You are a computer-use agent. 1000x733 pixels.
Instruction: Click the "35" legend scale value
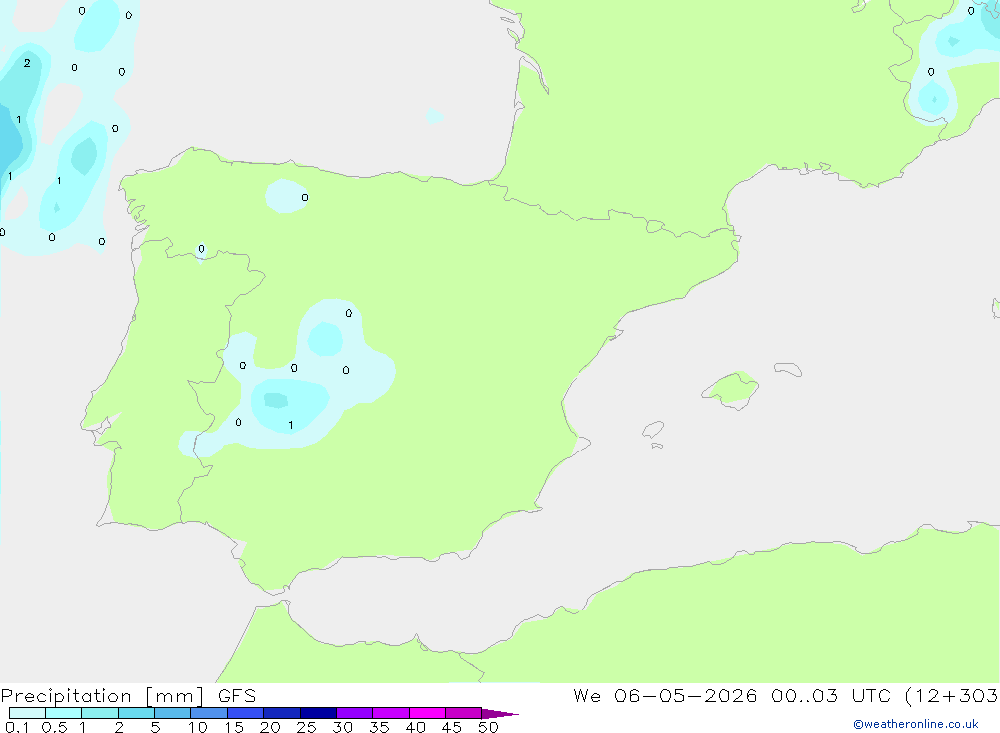[379, 727]
